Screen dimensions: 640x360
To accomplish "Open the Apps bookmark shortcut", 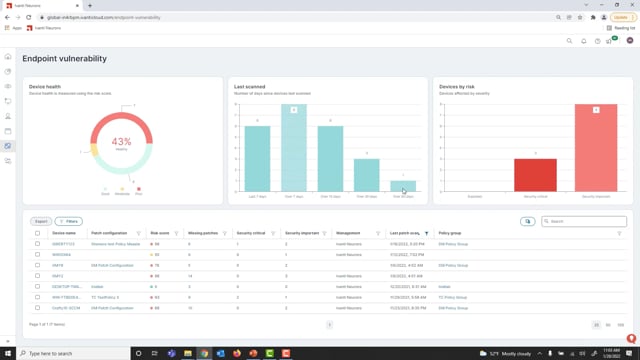I will 13,28.
